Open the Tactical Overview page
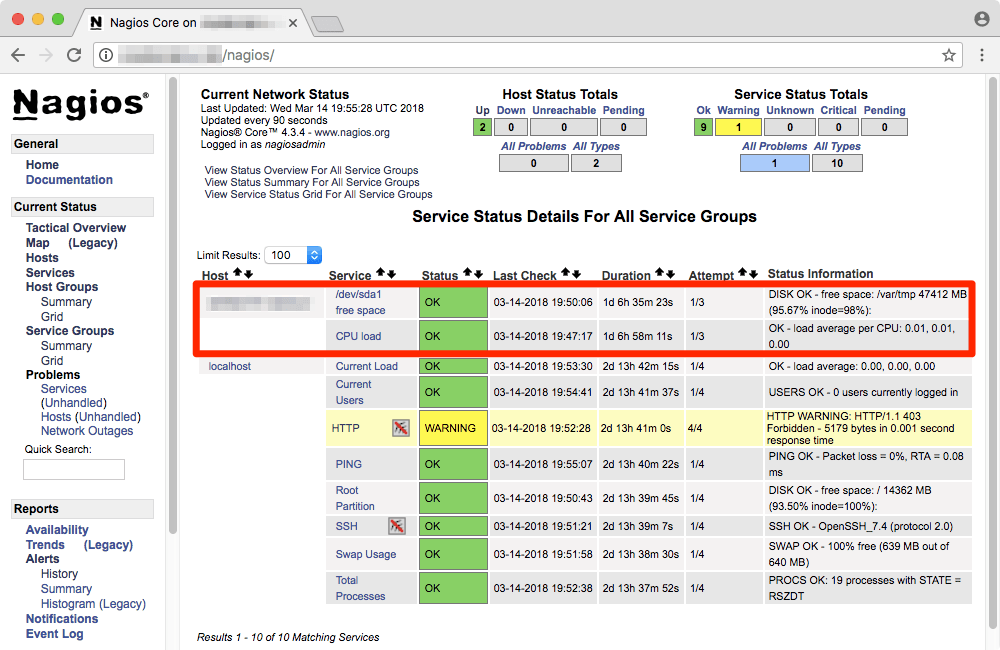Image resolution: width=1000 pixels, height=650 pixels. point(75,227)
